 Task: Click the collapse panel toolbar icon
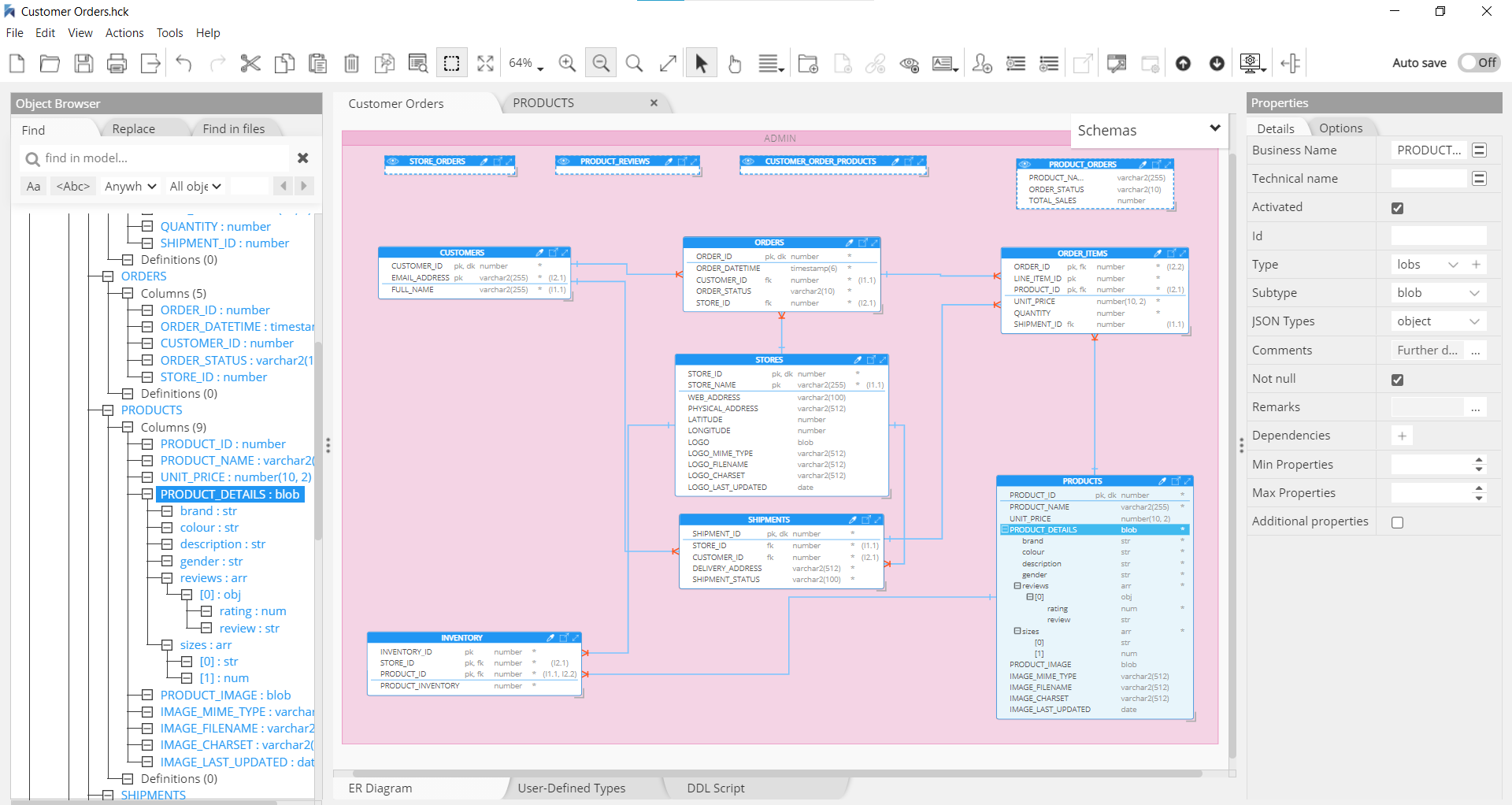[x=1290, y=63]
